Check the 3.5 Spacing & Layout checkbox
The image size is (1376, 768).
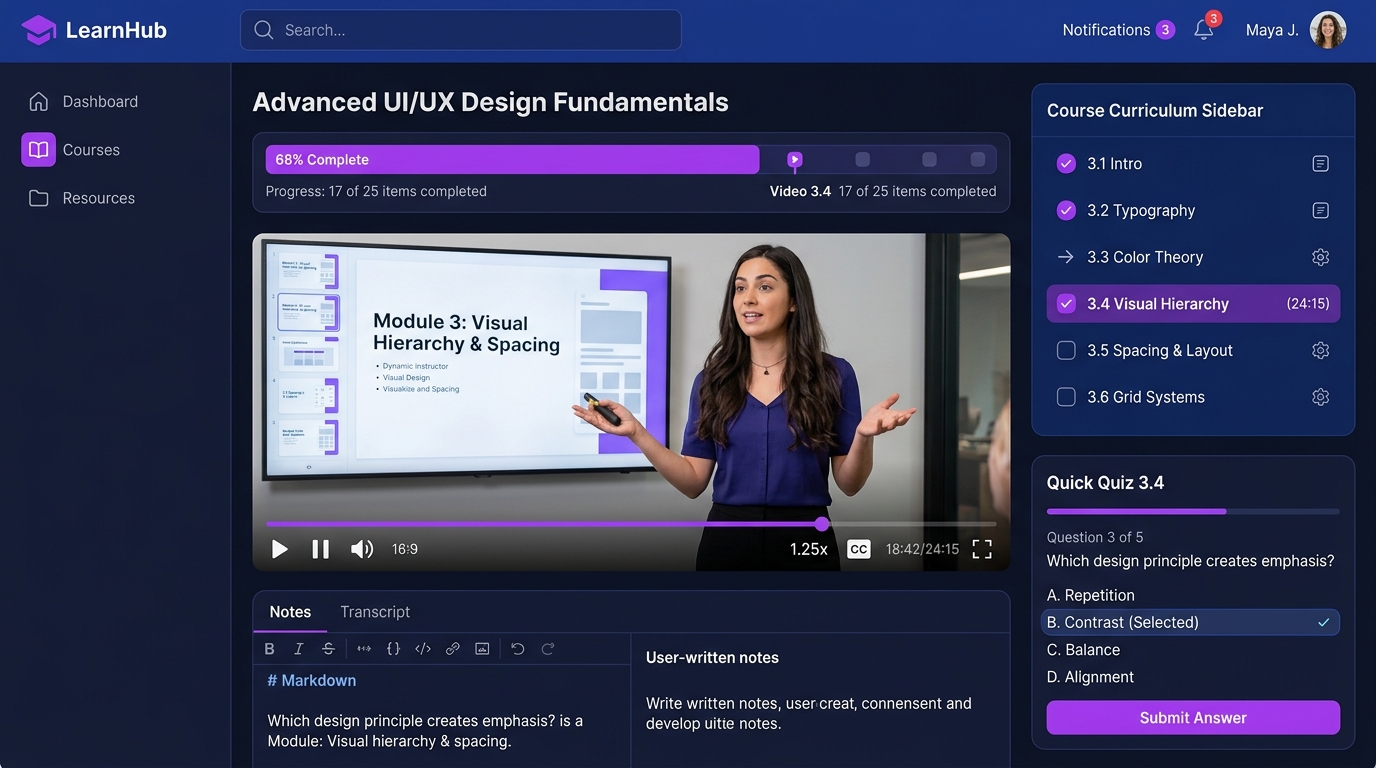pyautogui.click(x=1066, y=350)
